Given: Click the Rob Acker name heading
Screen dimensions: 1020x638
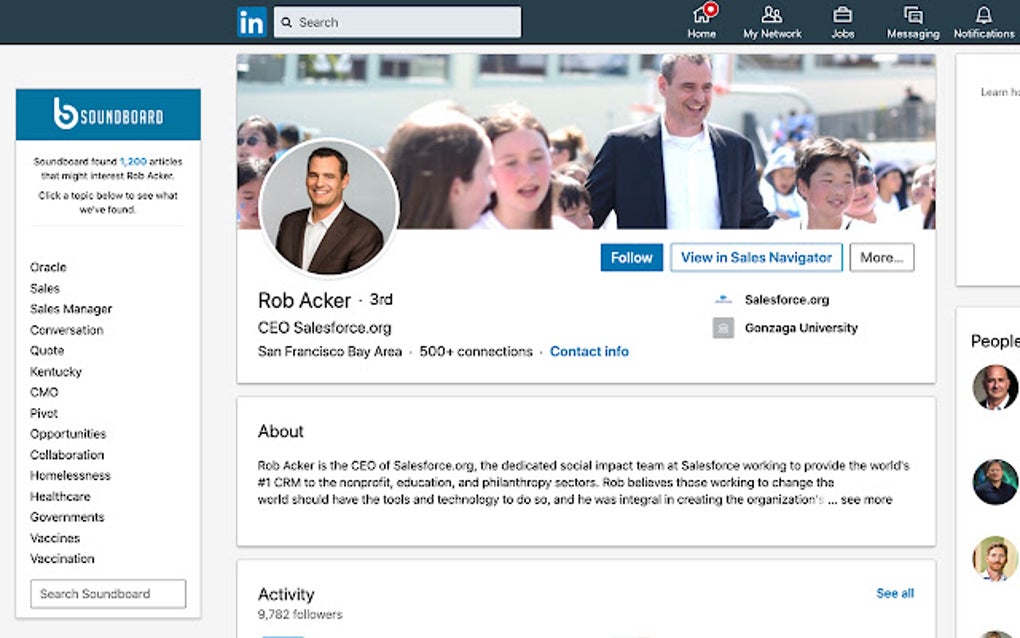Looking at the screenshot, I should point(304,300).
